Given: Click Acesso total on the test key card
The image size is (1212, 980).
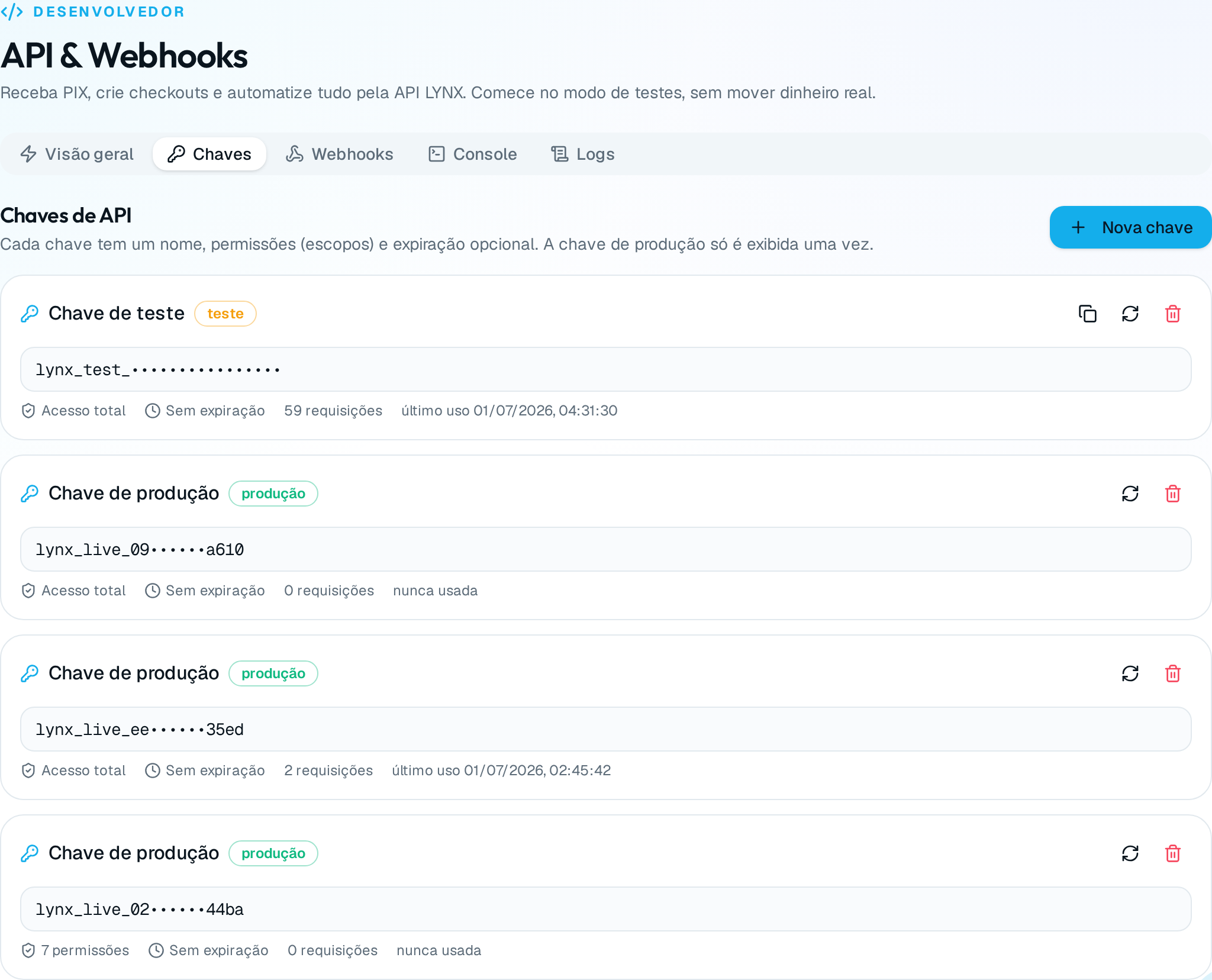Looking at the screenshot, I should pyautogui.click(x=83, y=411).
